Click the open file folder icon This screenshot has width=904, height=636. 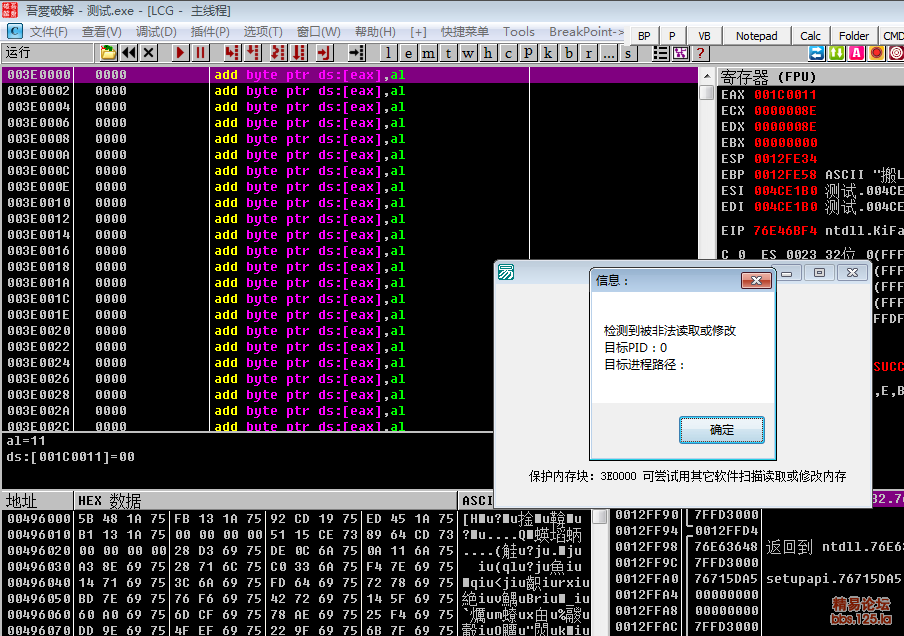pyautogui.click(x=108, y=53)
